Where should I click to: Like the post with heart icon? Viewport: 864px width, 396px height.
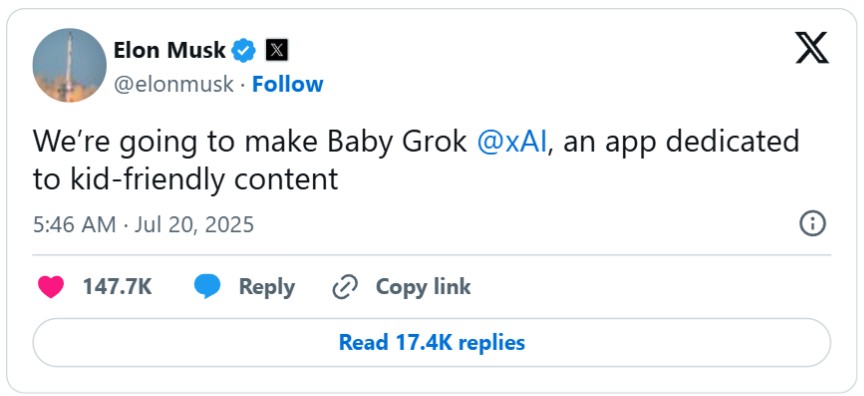pyautogui.click(x=51, y=287)
